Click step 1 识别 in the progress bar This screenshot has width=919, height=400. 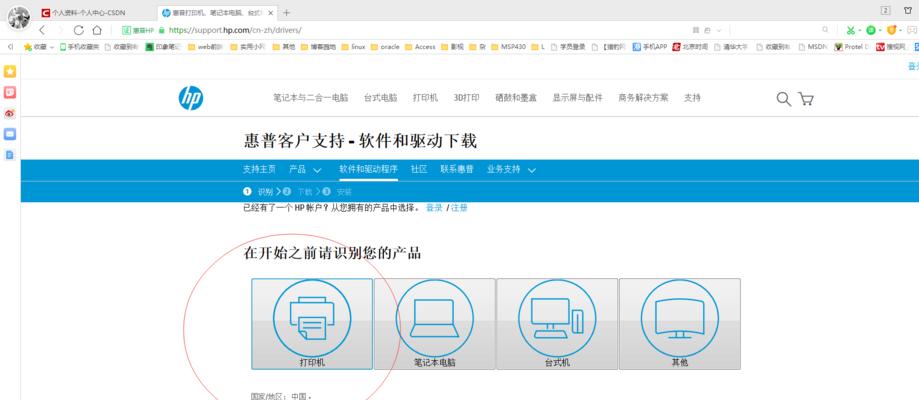258,192
